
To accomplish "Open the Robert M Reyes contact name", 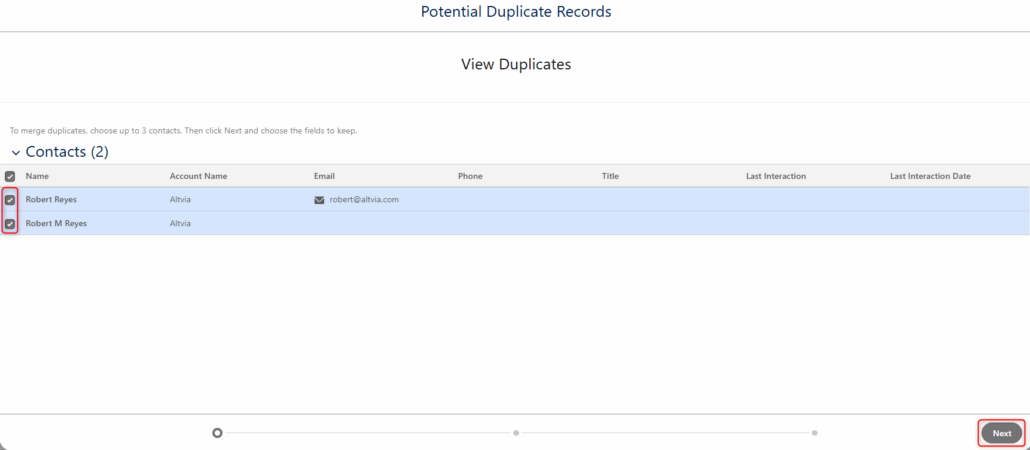I will point(56,223).
